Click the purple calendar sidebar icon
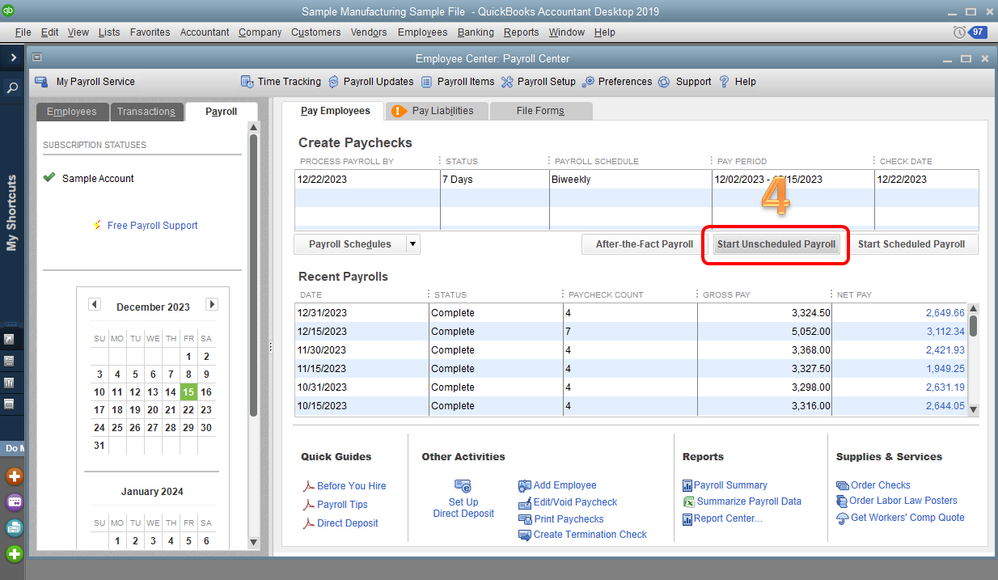The width and height of the screenshot is (998, 580). (x=14, y=502)
